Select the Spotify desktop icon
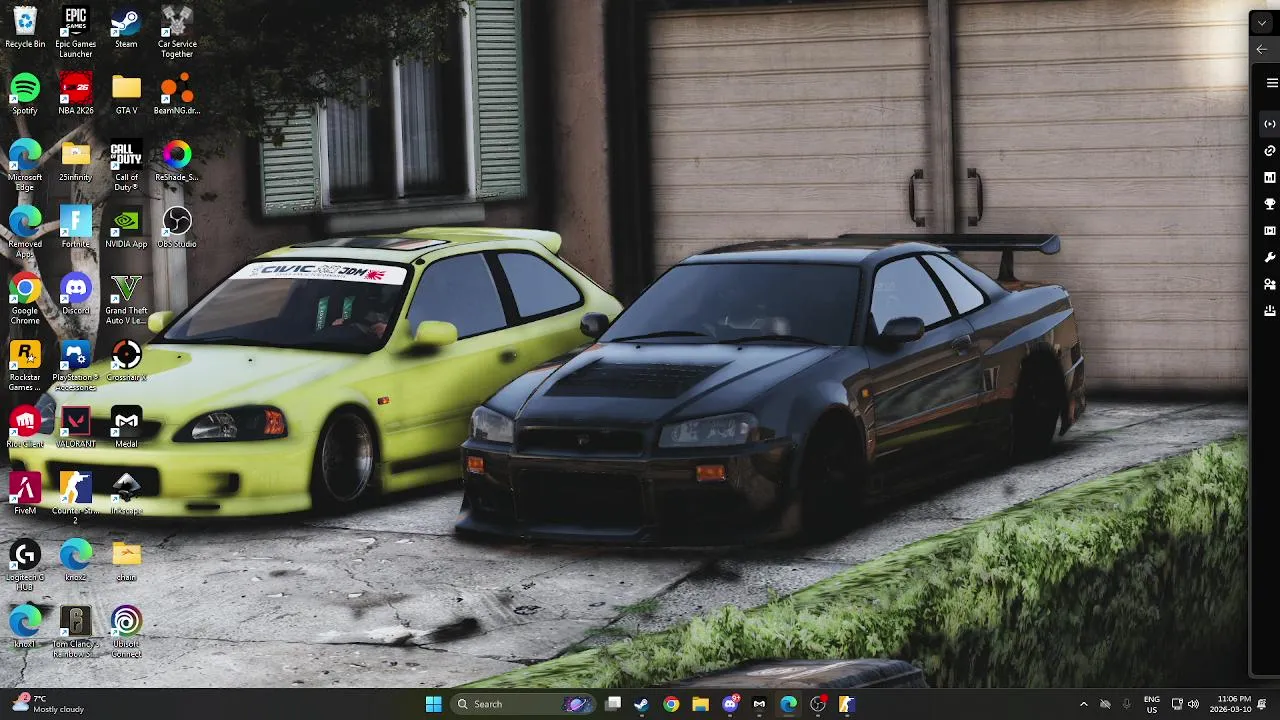 point(25,94)
